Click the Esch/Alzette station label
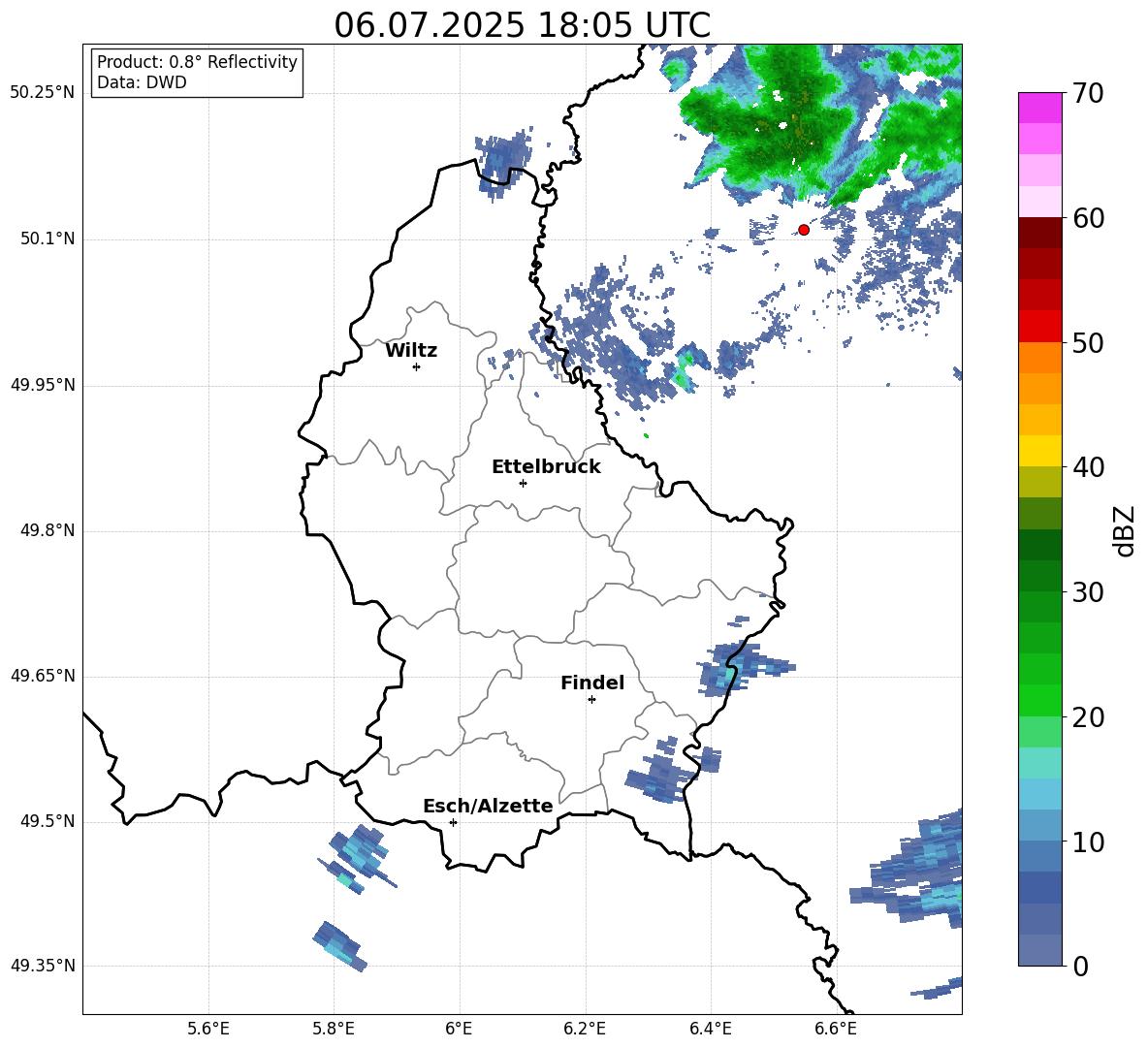Image resolution: width=1148 pixels, height=1048 pixels. point(488,806)
